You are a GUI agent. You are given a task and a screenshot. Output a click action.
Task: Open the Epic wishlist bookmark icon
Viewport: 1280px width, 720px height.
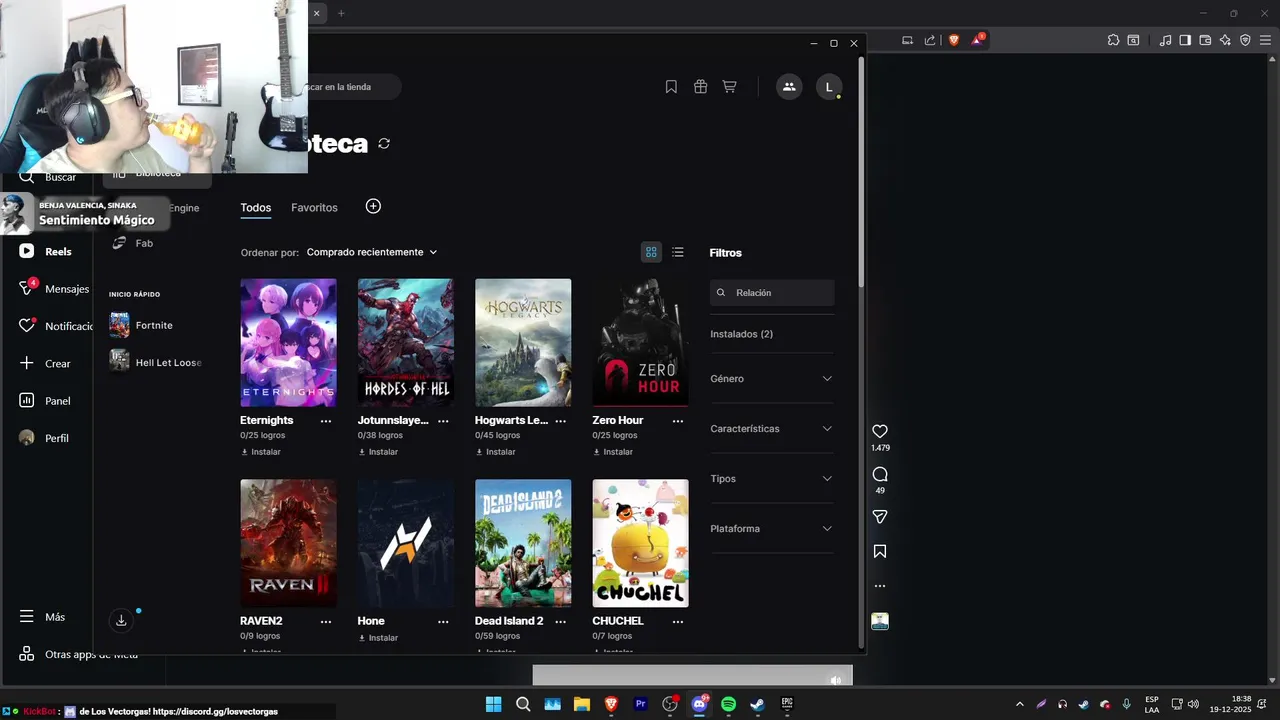point(671,87)
